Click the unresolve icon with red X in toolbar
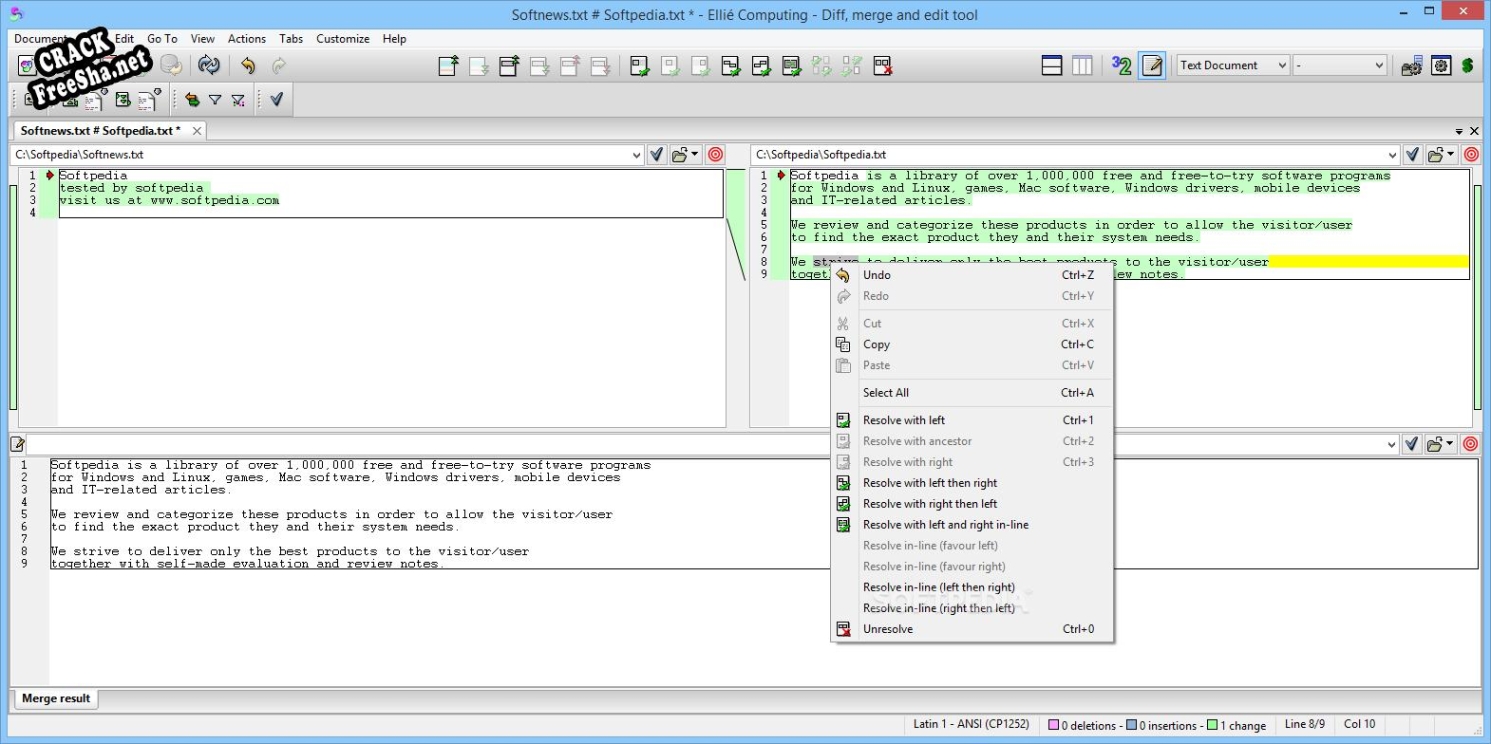The width and height of the screenshot is (1491, 744). coord(882,66)
